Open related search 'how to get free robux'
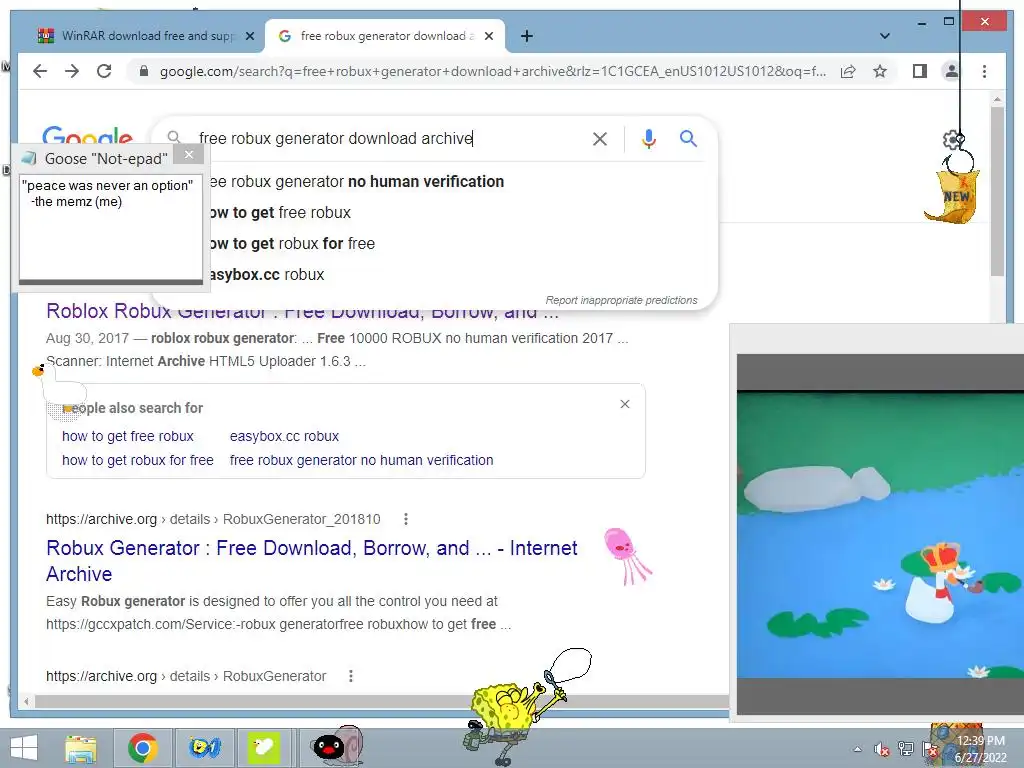The image size is (1024, 768). click(x=128, y=436)
